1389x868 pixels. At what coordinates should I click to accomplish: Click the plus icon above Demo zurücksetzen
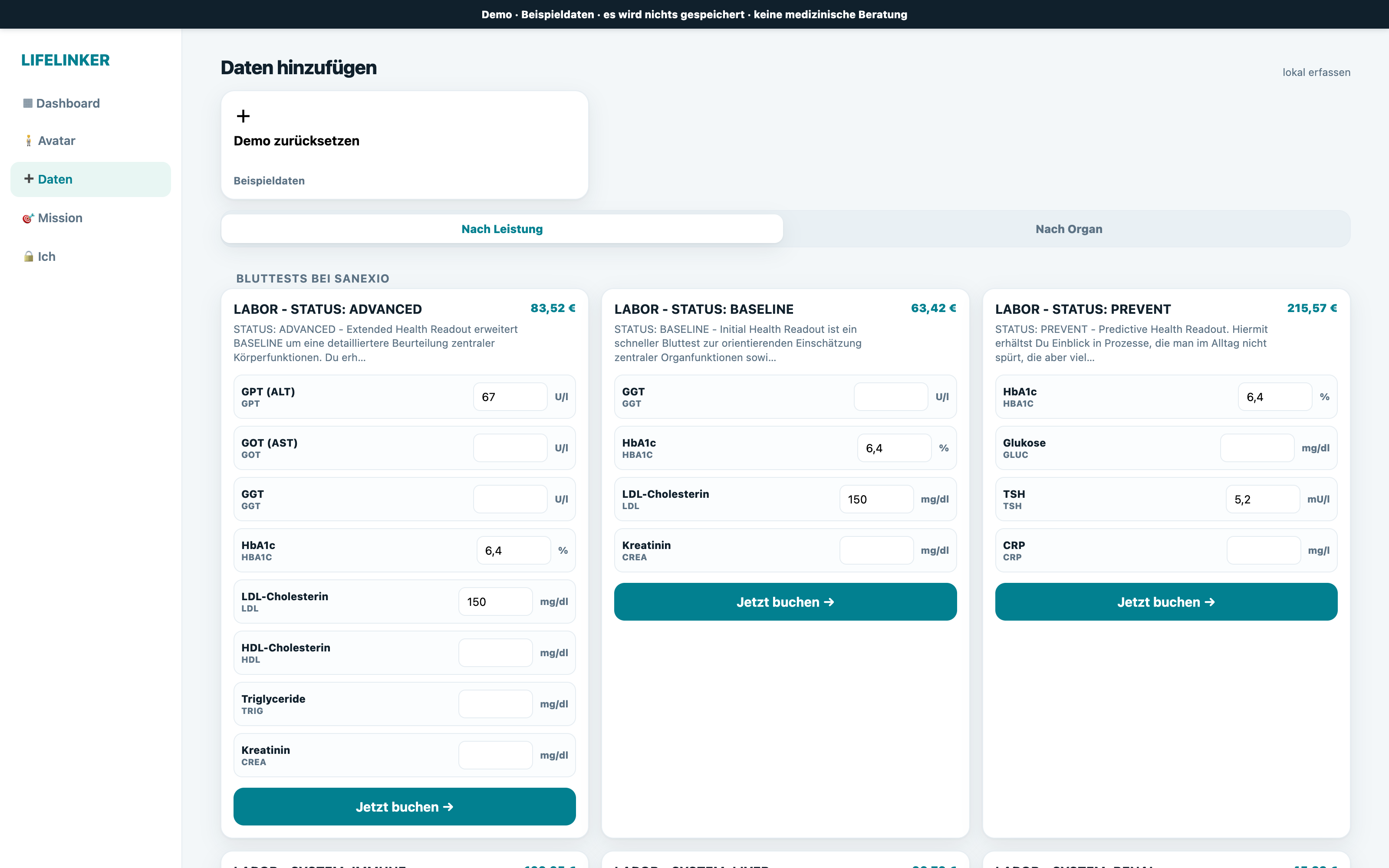click(244, 117)
